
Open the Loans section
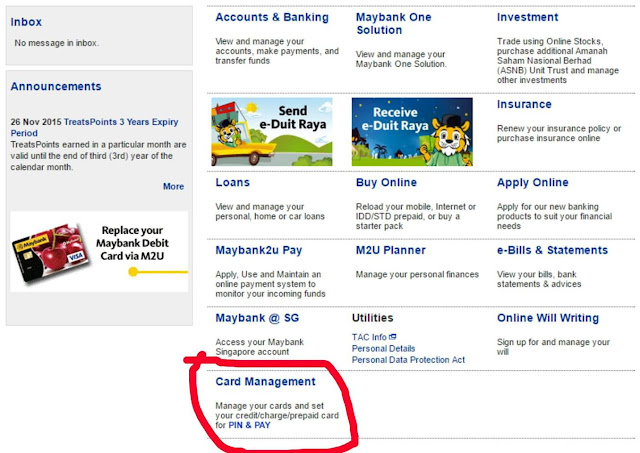click(232, 182)
